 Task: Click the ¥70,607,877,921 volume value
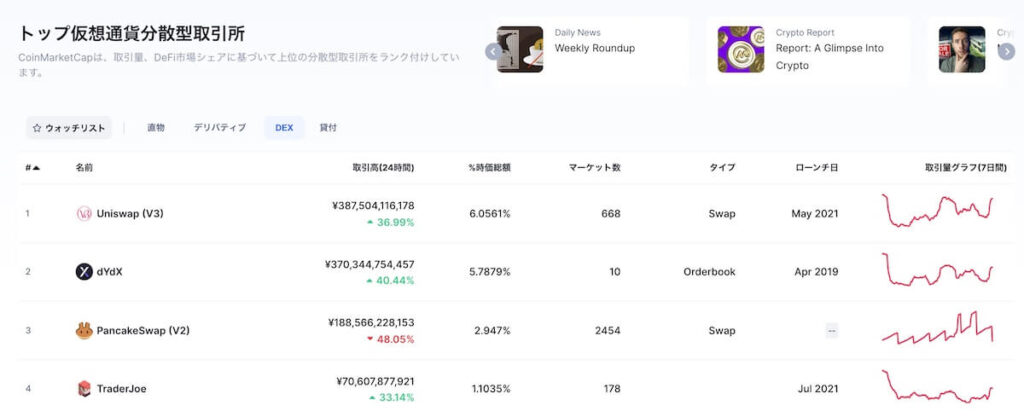[x=375, y=381]
